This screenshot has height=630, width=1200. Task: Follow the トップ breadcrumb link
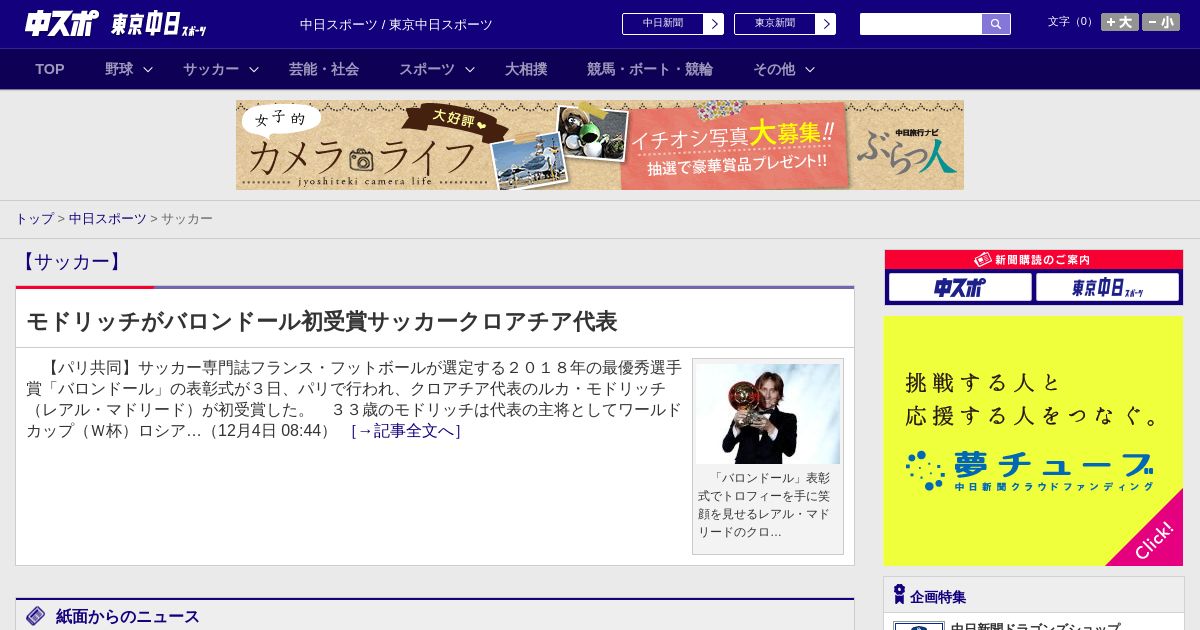pyautogui.click(x=34, y=218)
